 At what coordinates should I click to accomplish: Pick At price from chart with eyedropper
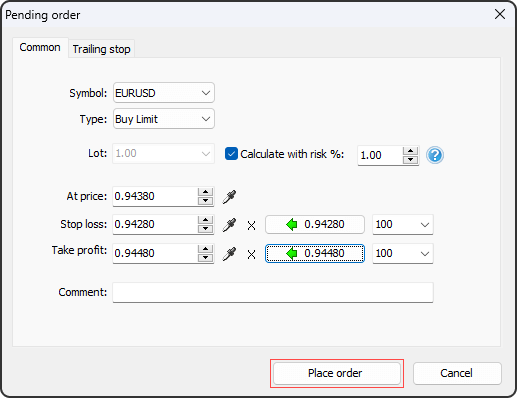pos(229,197)
